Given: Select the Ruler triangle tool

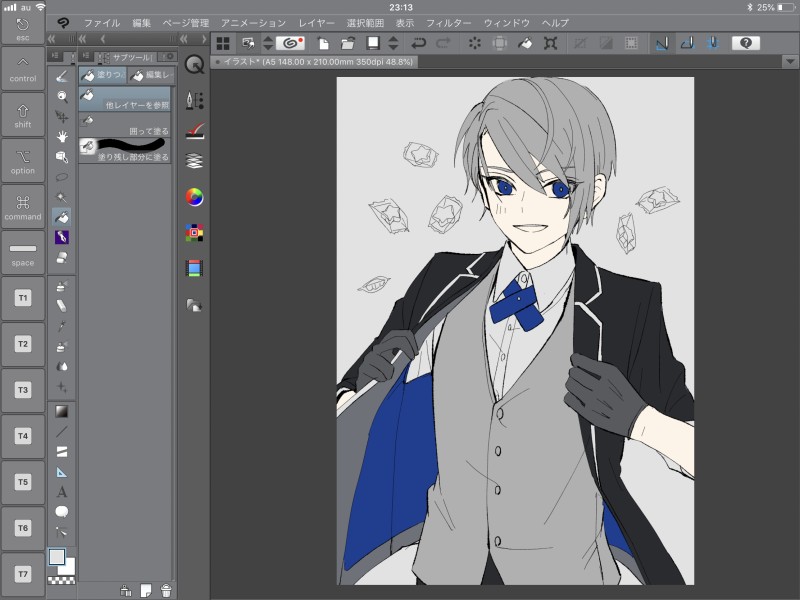Looking at the screenshot, I should tap(62, 472).
